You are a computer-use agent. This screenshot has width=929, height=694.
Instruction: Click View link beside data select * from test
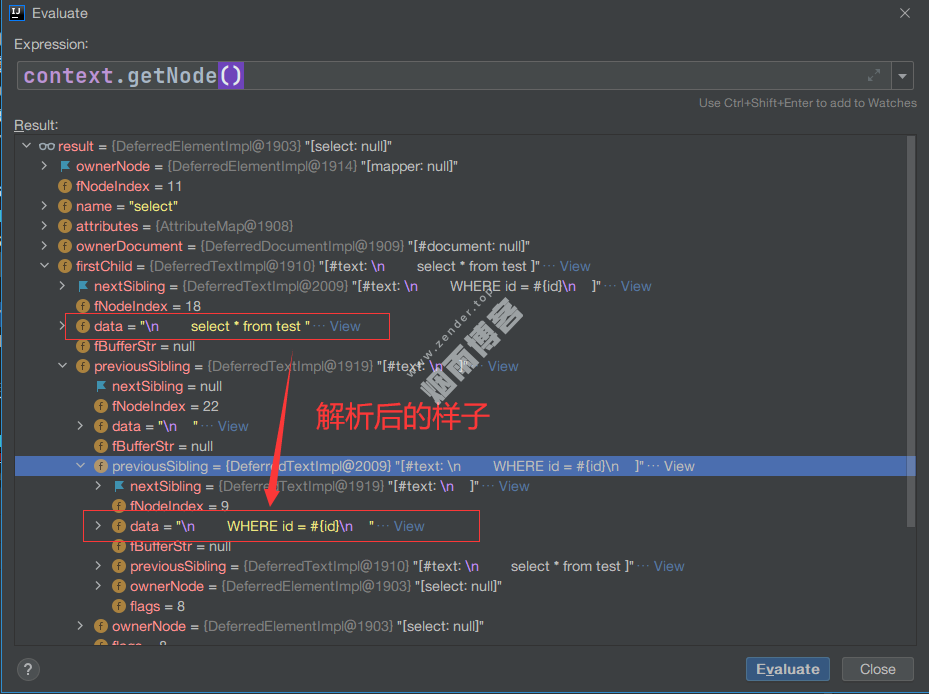[345, 326]
